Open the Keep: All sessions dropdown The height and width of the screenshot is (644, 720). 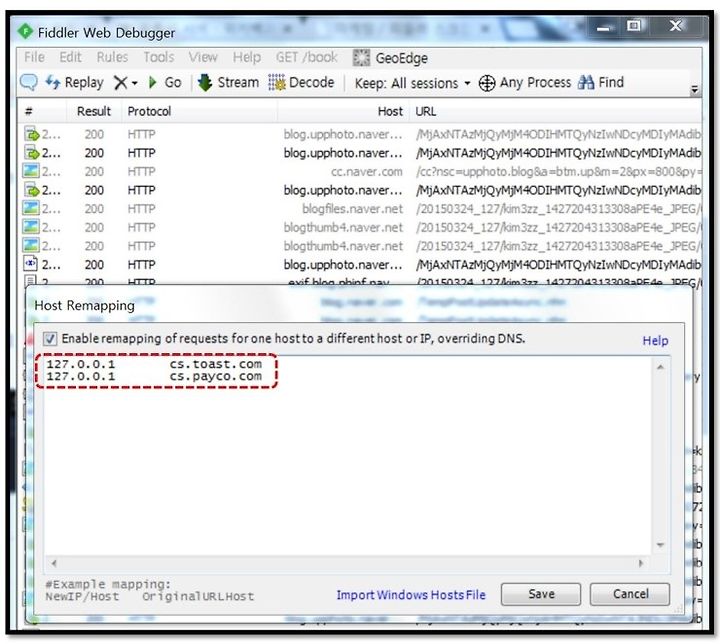click(412, 83)
